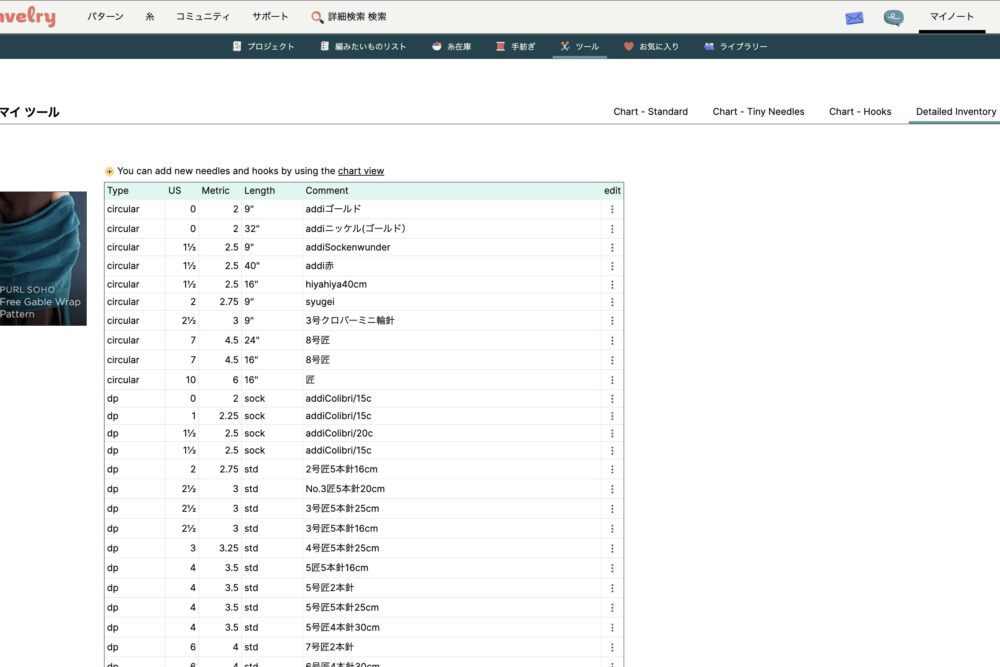Open edit menu for circular US 10 匠 row
This screenshot has width=1000, height=667.
click(612, 380)
